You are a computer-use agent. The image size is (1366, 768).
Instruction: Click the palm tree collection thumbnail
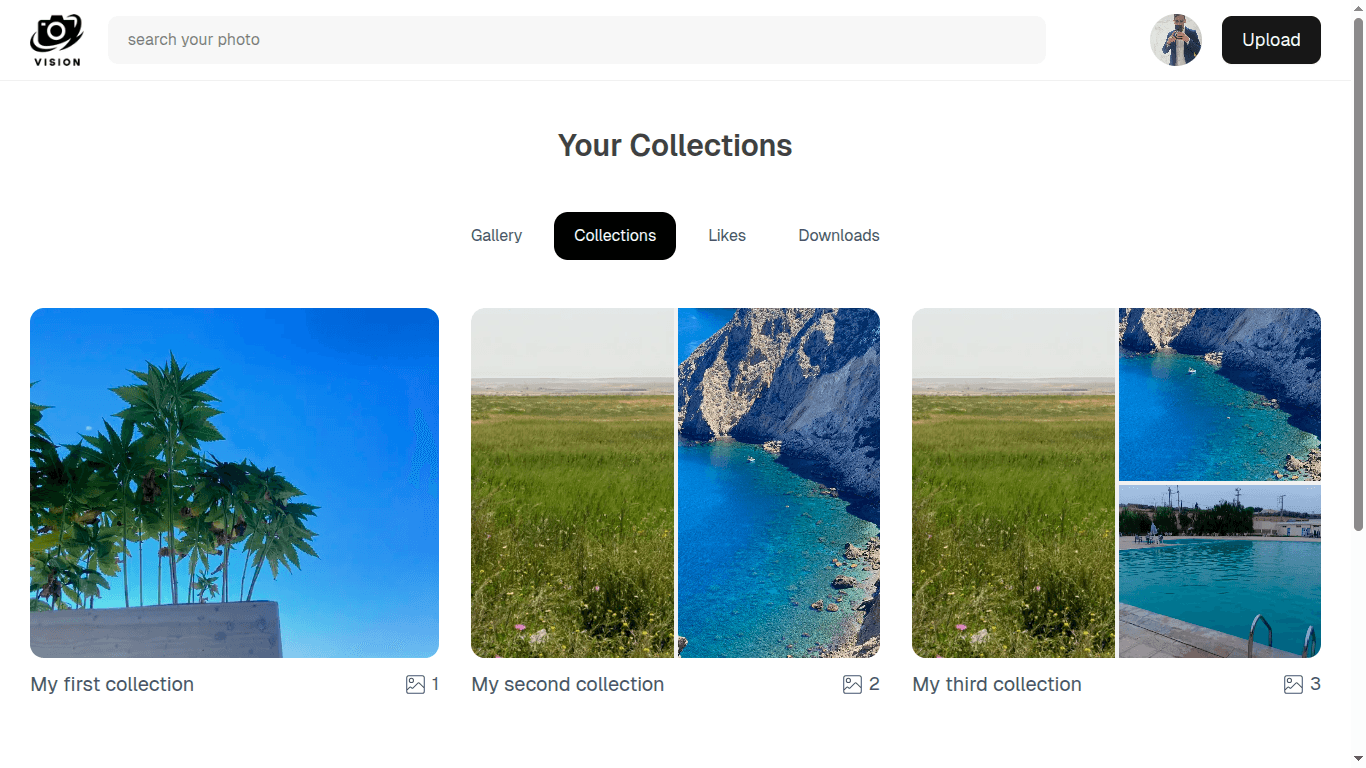(x=234, y=482)
